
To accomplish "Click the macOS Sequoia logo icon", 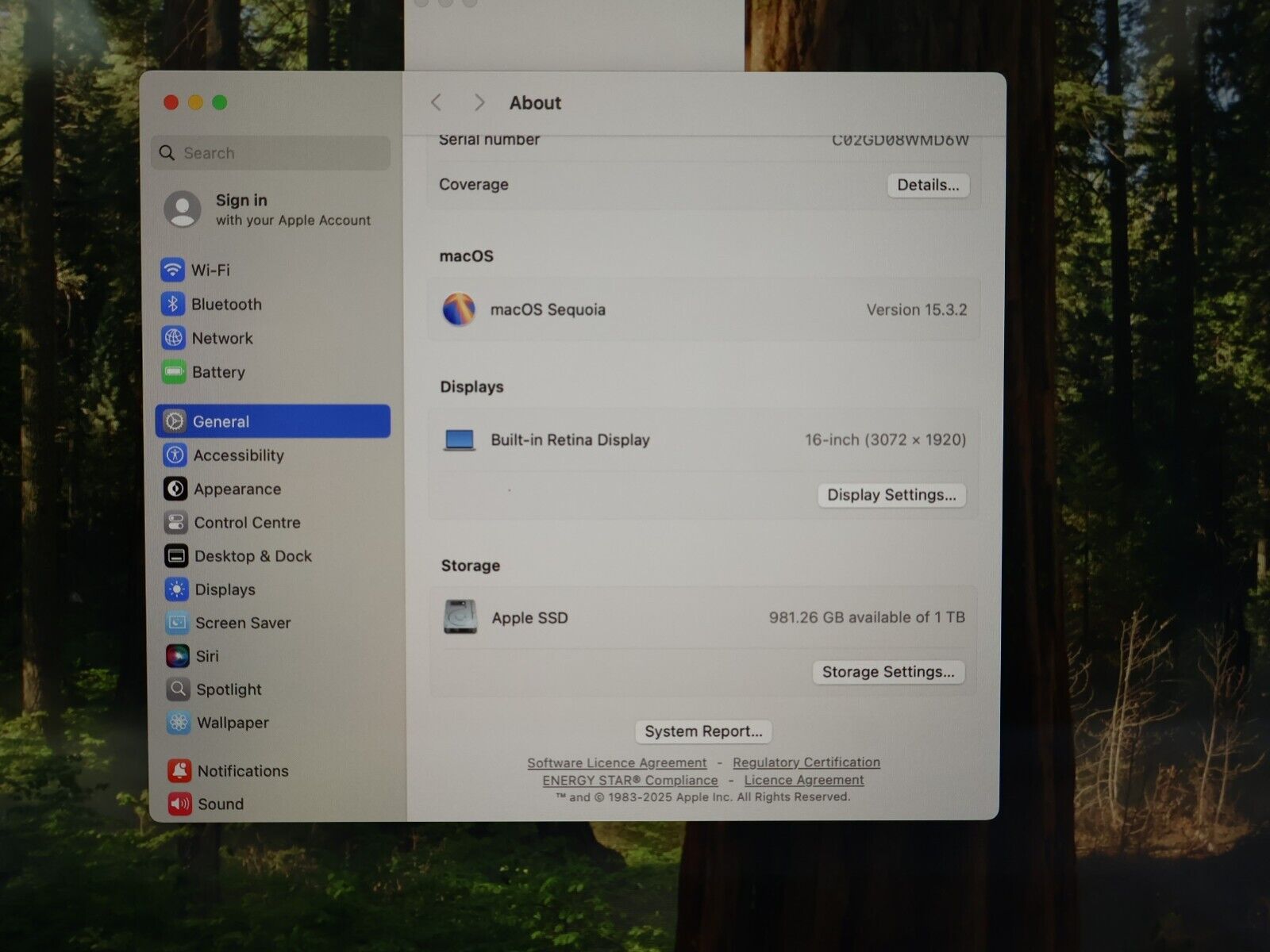I will tap(459, 309).
